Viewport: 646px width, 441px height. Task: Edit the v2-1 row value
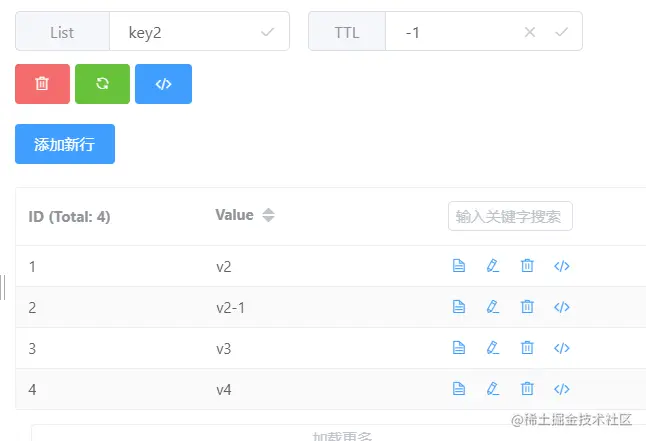(x=492, y=307)
